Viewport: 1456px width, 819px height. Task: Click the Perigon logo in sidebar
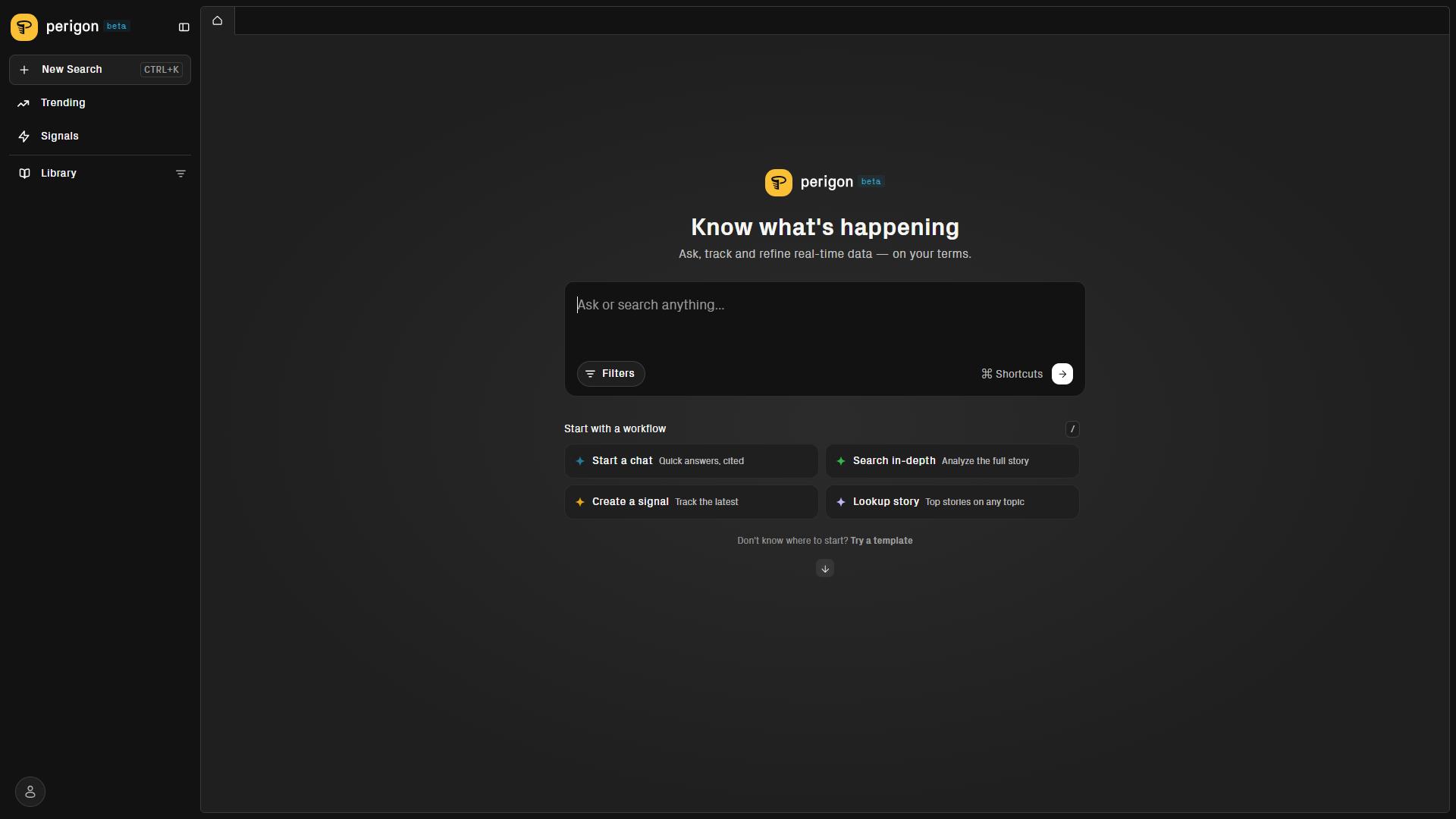tap(24, 27)
